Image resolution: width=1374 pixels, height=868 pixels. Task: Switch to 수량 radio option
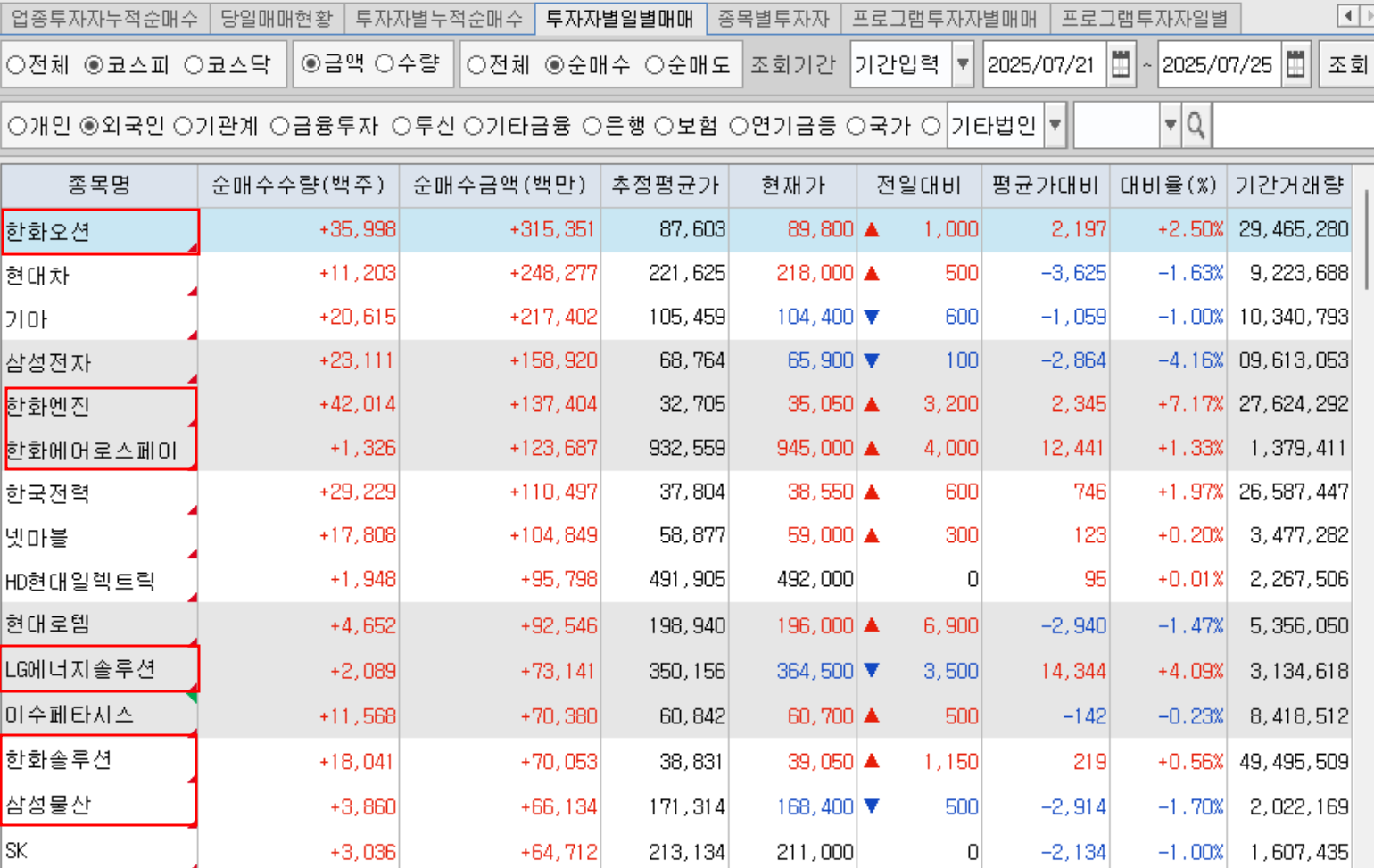(385, 64)
